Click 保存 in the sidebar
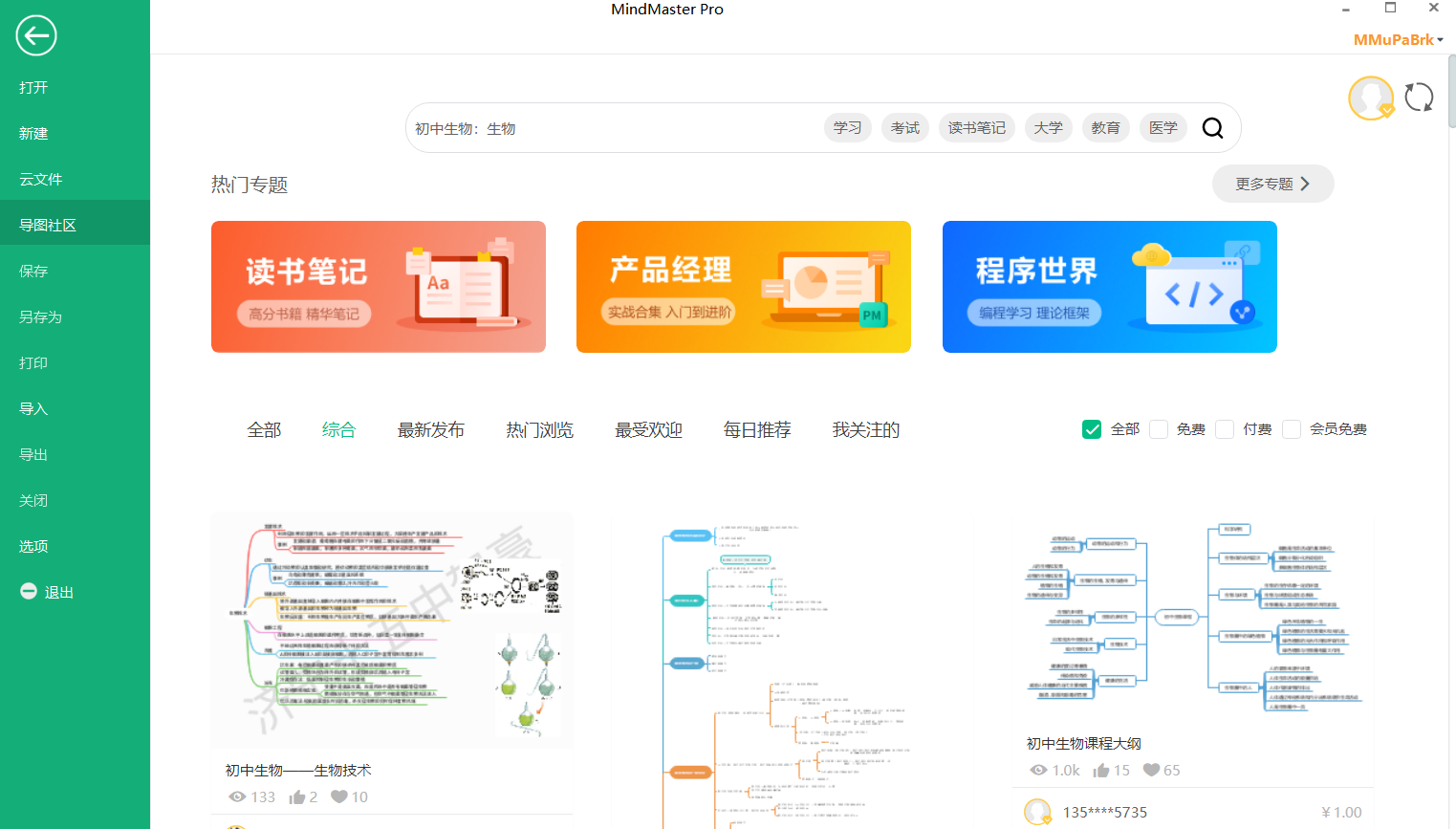The image size is (1456, 829). (75, 271)
